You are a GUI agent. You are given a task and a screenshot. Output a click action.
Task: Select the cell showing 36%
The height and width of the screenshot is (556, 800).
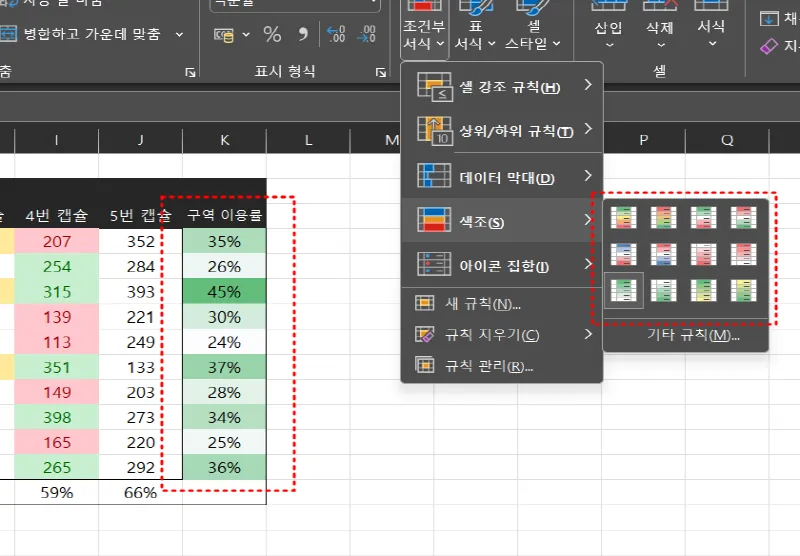pos(224,467)
